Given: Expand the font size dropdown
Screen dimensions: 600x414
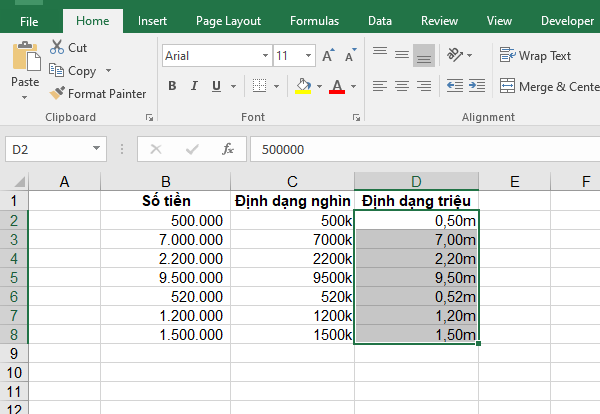Looking at the screenshot, I should [x=309, y=56].
